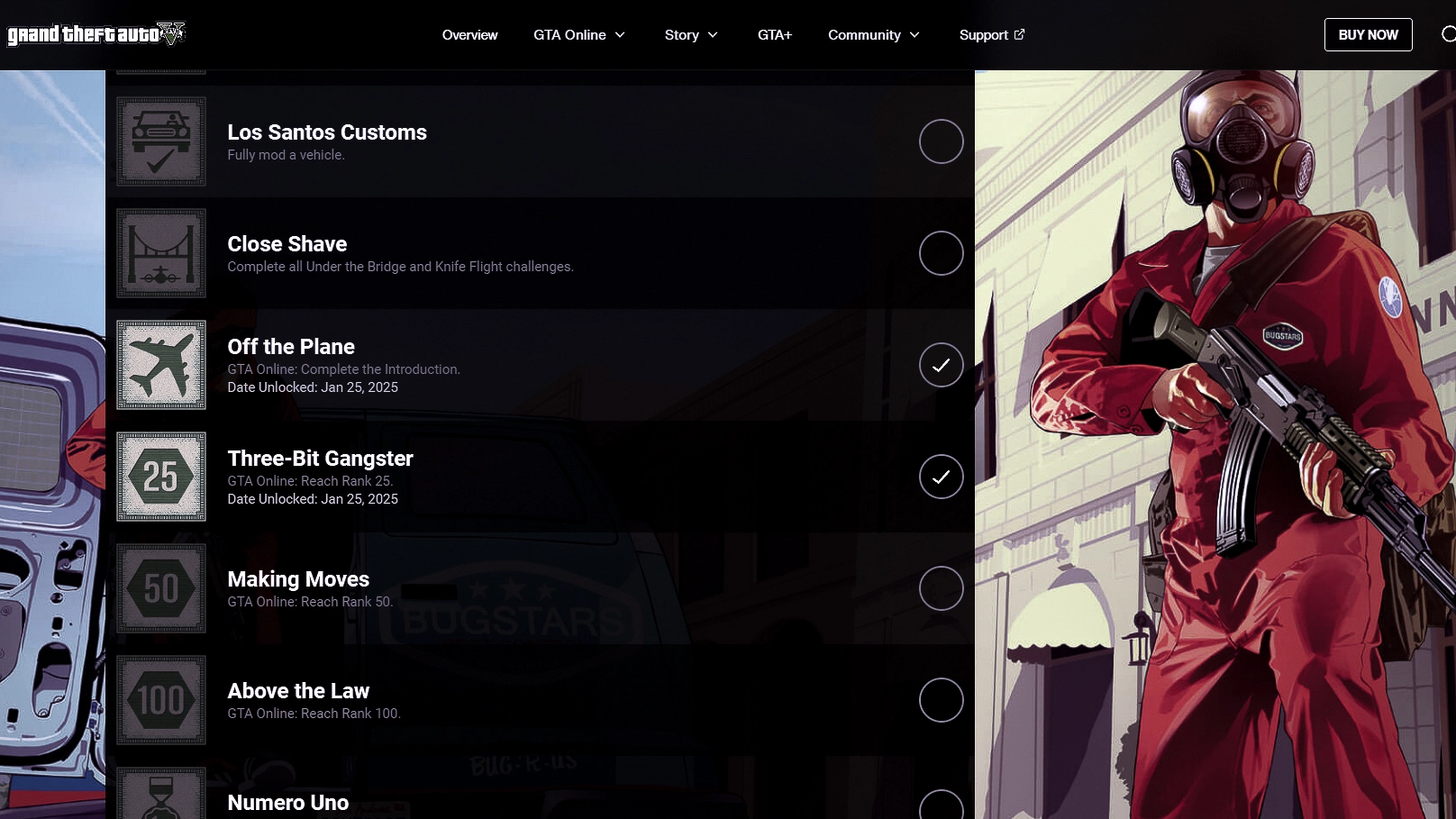This screenshot has width=1456, height=819.
Task: Toggle the checked Off the Plane circle
Action: click(x=942, y=365)
